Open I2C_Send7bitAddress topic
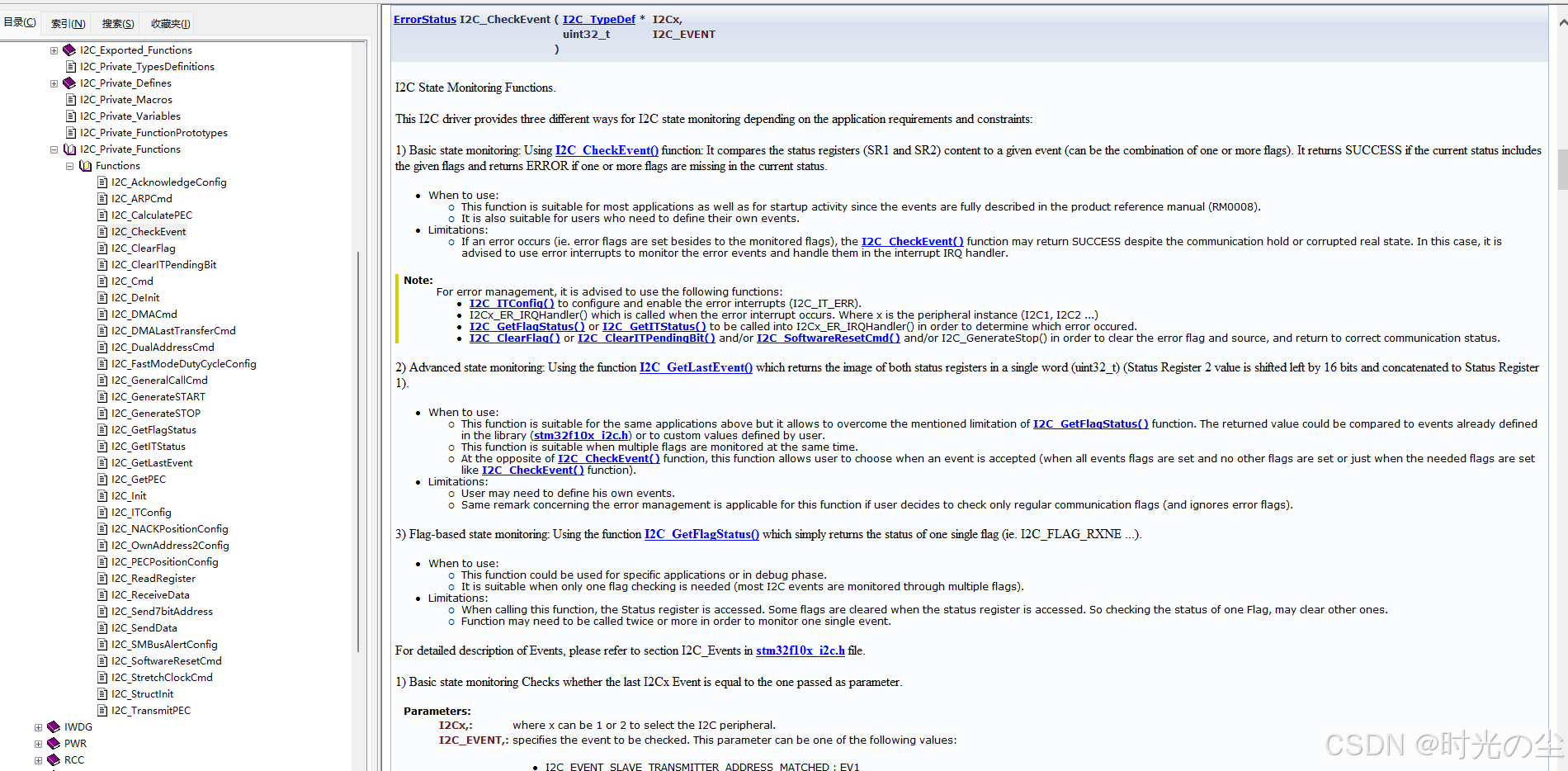 (162, 612)
